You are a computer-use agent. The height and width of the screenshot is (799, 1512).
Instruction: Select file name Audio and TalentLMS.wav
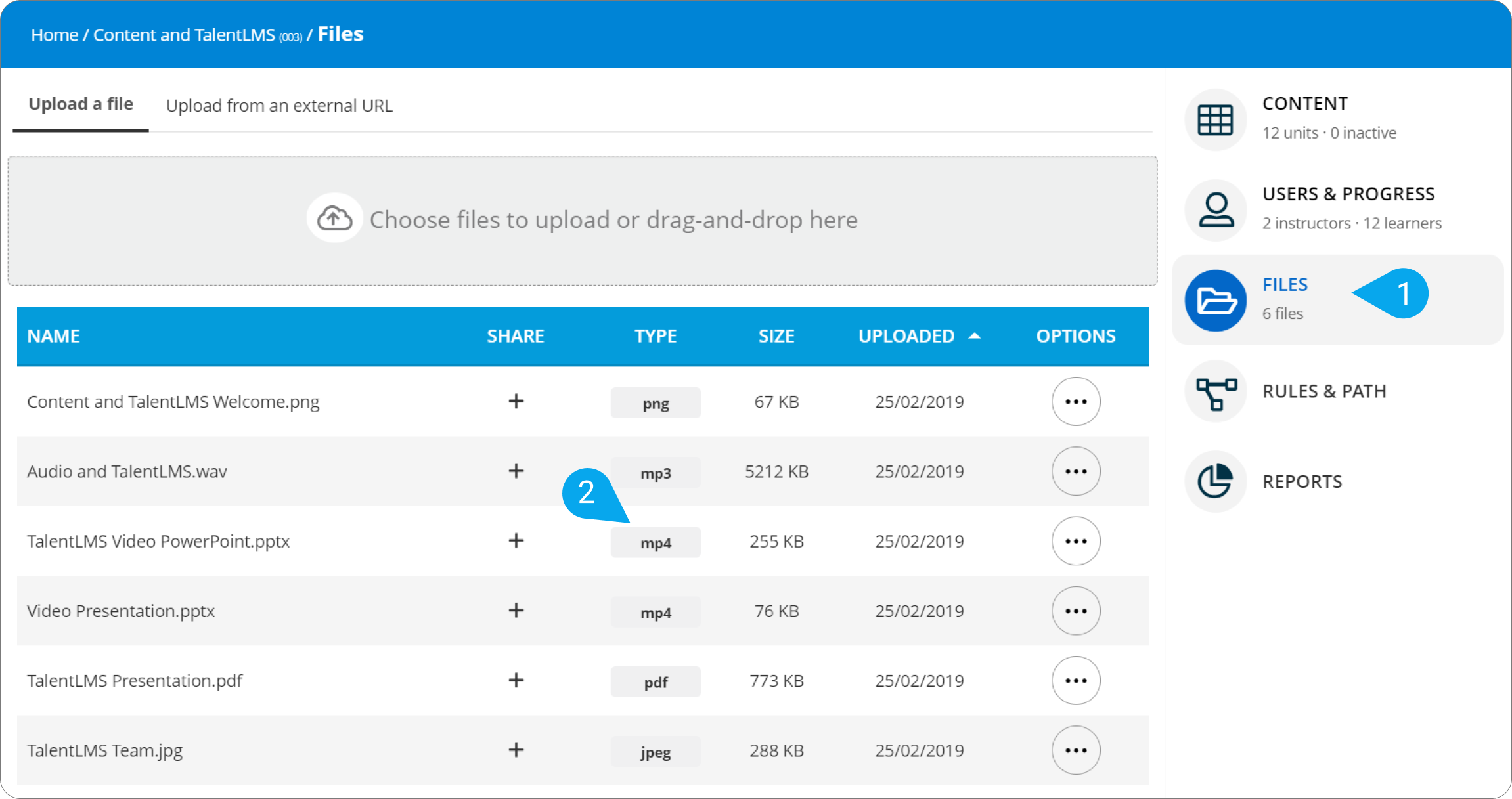(x=127, y=471)
